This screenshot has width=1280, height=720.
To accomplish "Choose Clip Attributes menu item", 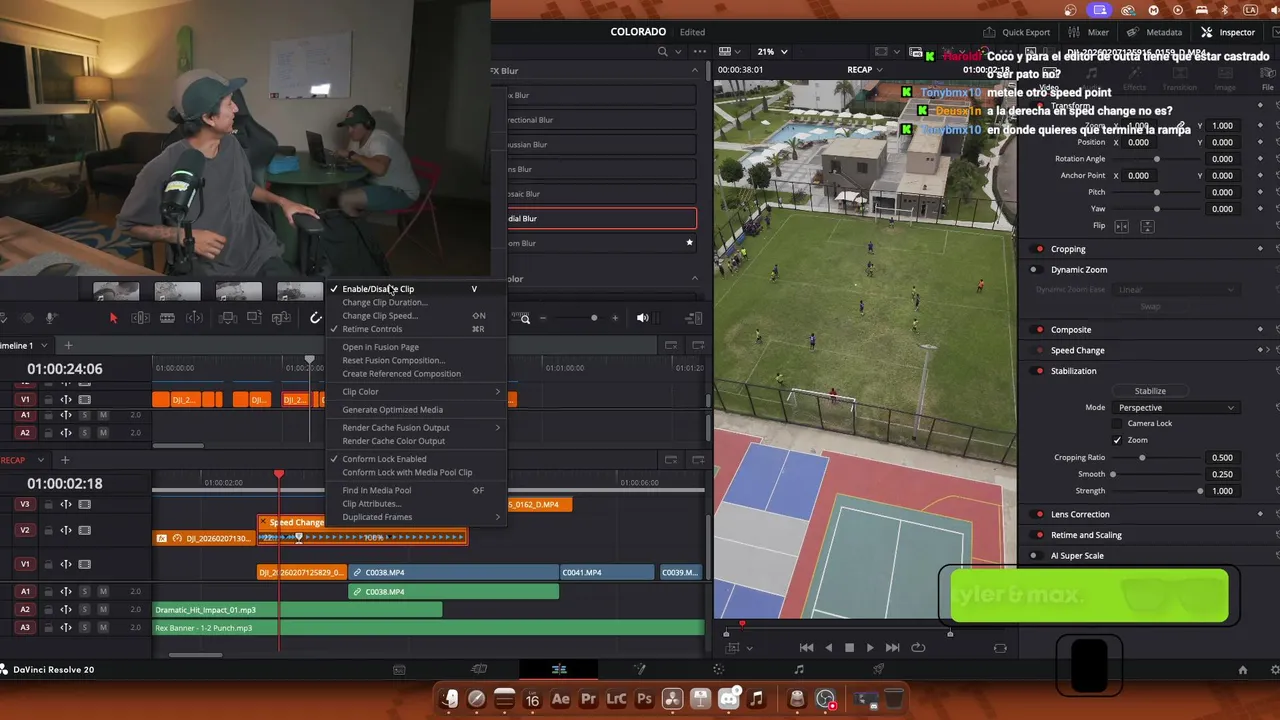I will (416, 504).
